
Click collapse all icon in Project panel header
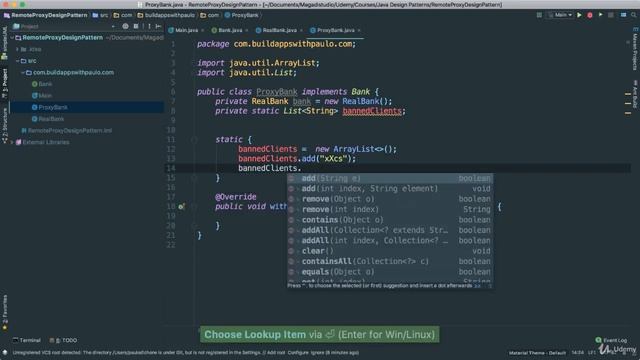coord(136,26)
